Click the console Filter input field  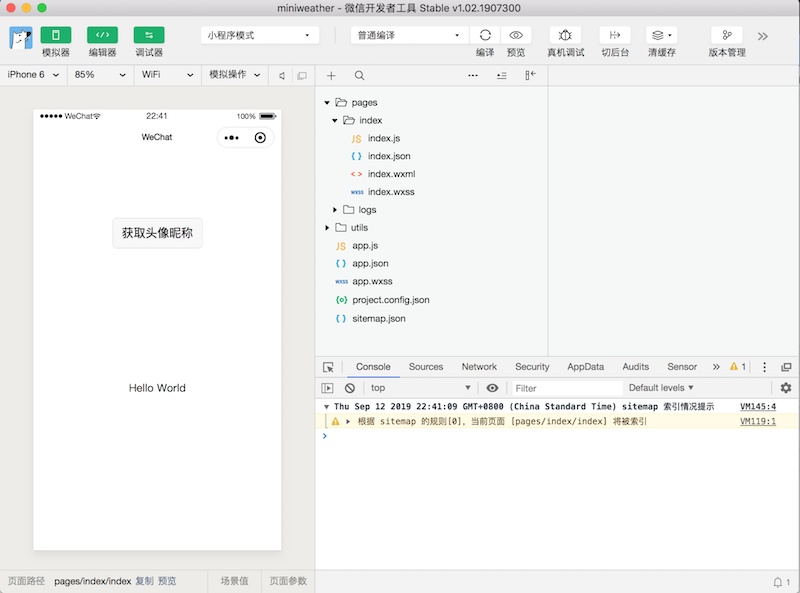pyautogui.click(x=567, y=388)
